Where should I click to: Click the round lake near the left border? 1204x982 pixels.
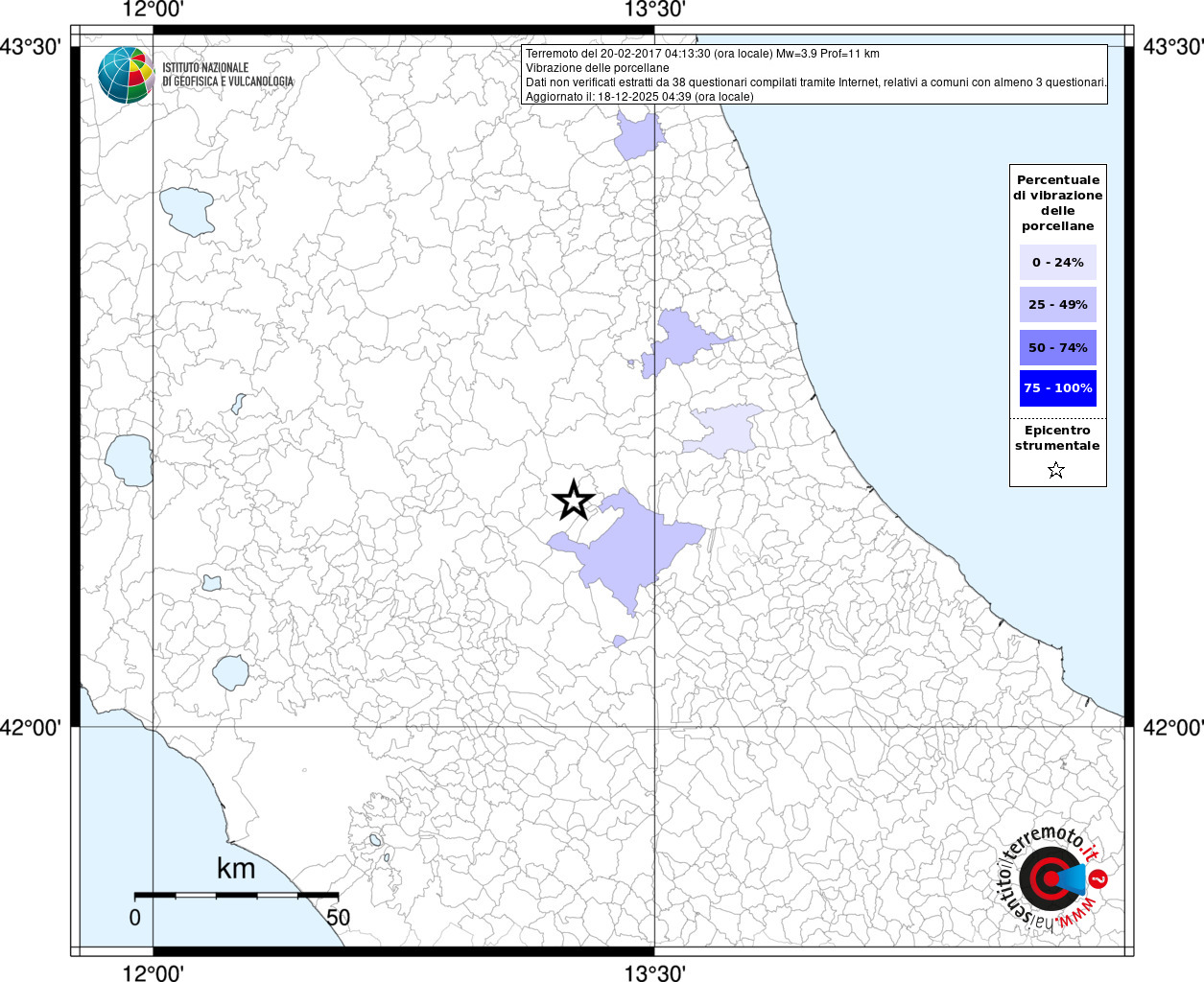tap(129, 460)
